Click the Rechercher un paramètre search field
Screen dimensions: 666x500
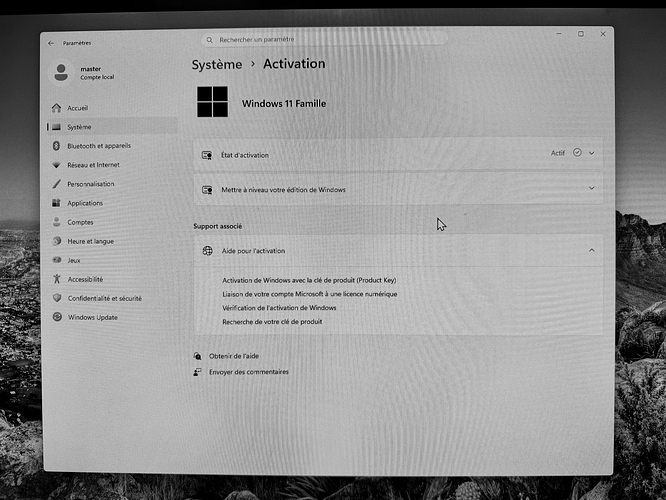click(x=325, y=40)
